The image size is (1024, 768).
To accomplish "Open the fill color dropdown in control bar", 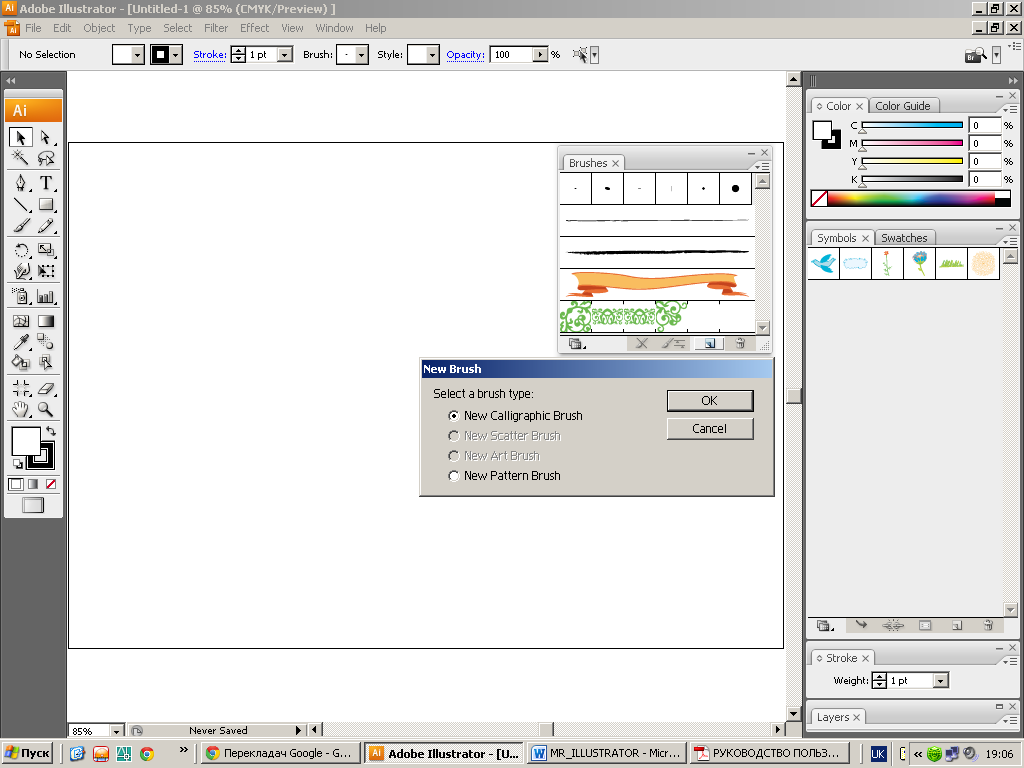I will pos(137,55).
